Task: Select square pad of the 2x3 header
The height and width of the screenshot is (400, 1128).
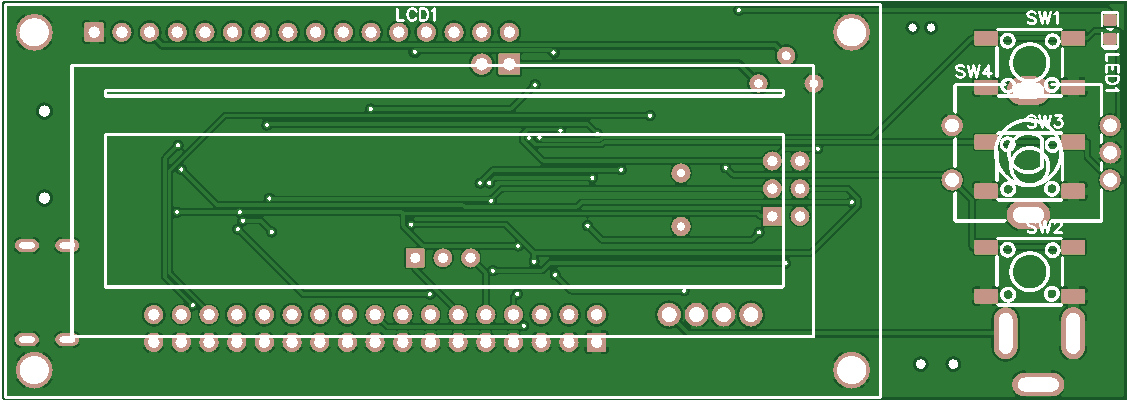Action: 772,215
